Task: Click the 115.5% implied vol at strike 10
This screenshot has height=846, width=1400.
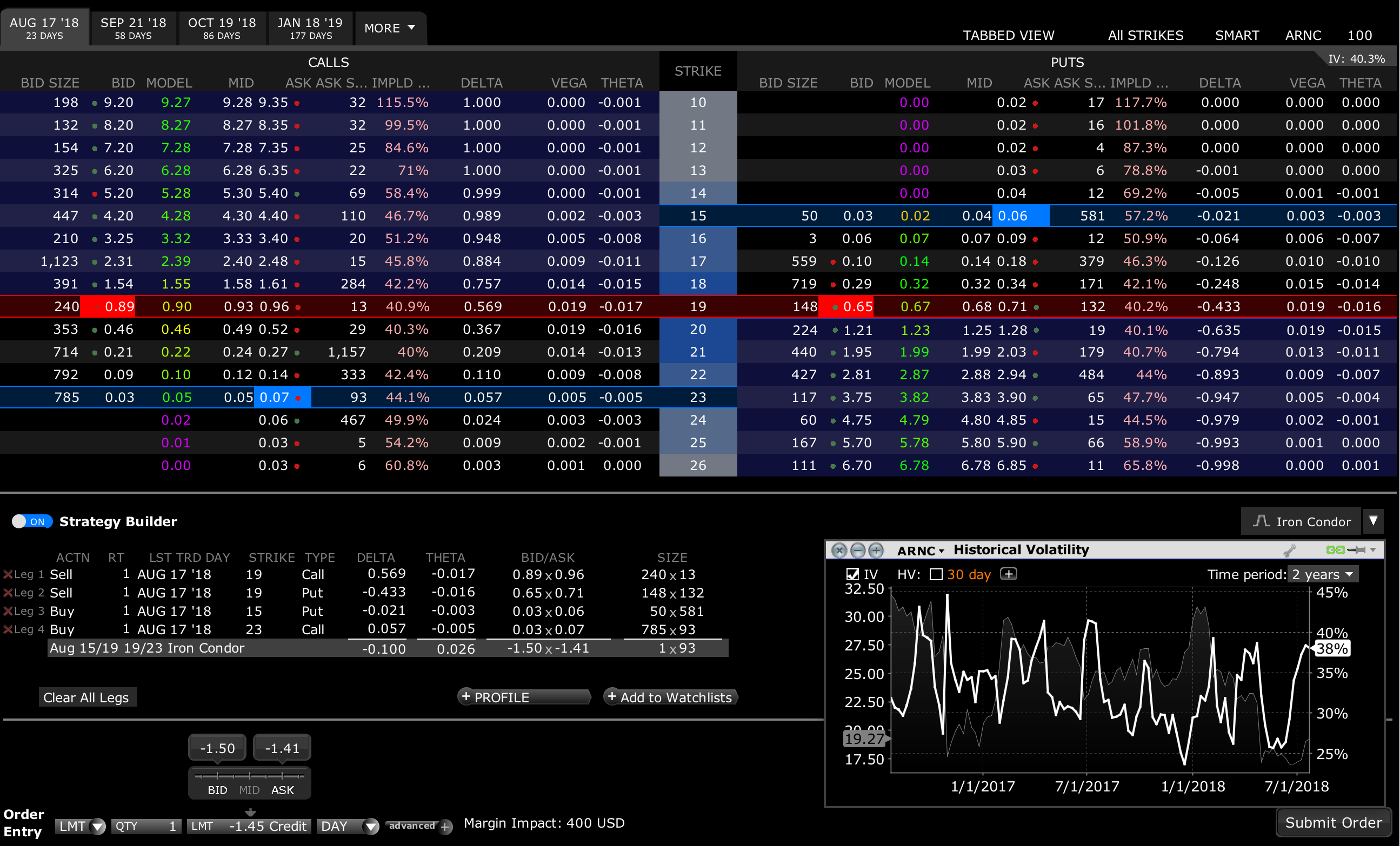Action: [402, 102]
